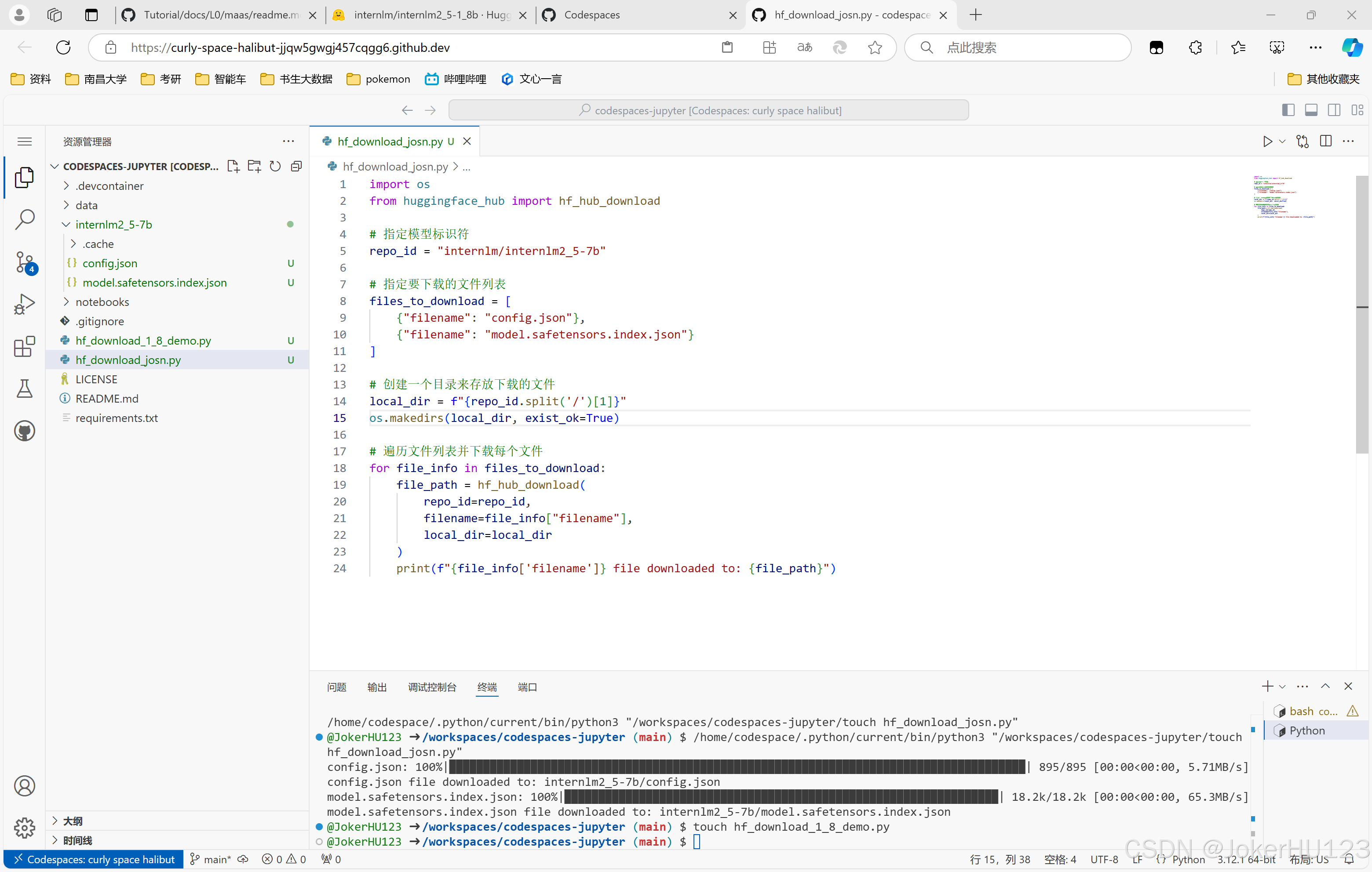The image size is (1372, 872).
Task: Switch to the 调试控制台 panel tab
Action: tap(432, 687)
